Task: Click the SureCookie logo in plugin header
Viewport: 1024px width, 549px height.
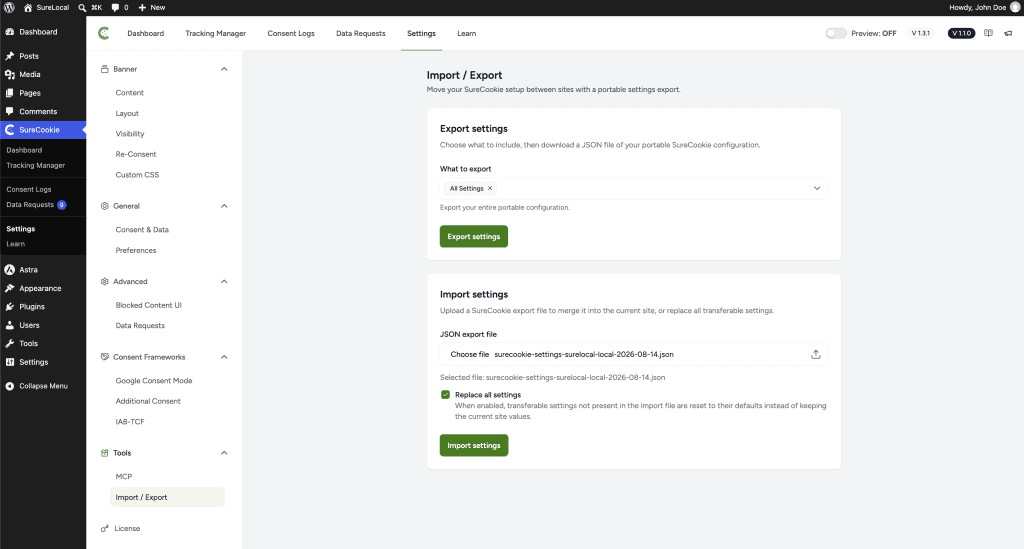Action: pyautogui.click(x=104, y=33)
